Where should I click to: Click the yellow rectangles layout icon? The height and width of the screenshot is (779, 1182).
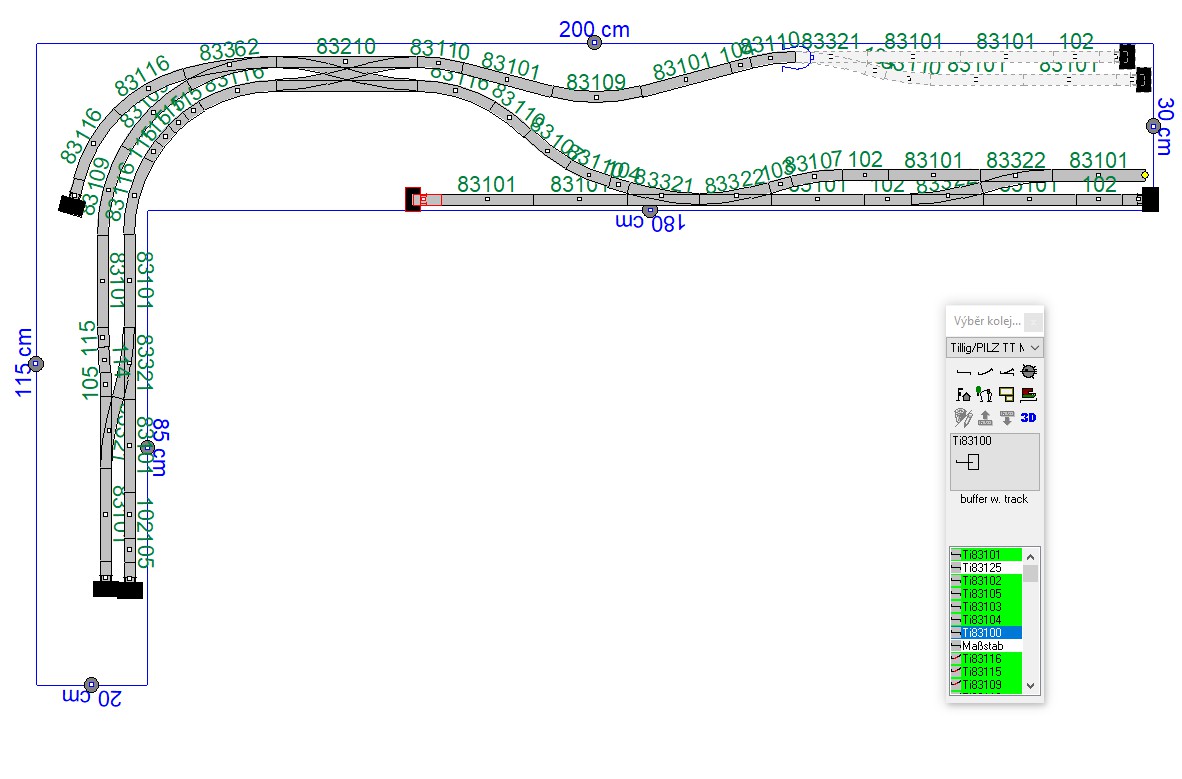[1007, 395]
